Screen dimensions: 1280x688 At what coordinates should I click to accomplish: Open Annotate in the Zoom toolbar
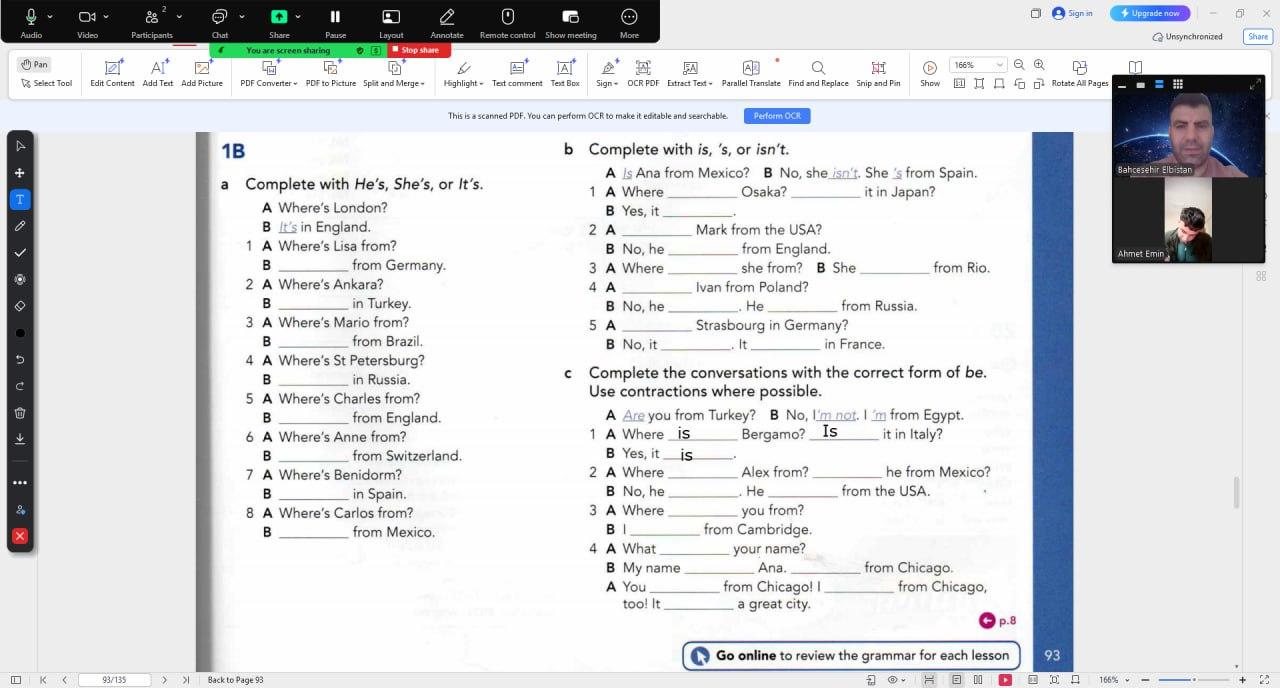447,22
